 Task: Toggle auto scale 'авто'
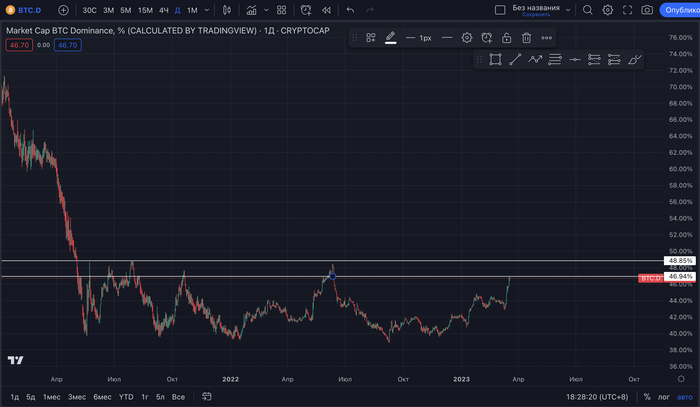point(685,397)
